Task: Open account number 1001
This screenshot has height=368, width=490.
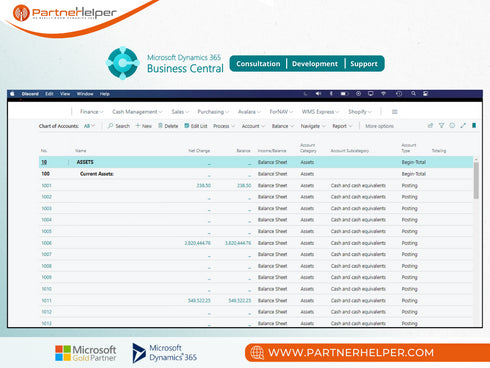Action: click(46, 186)
